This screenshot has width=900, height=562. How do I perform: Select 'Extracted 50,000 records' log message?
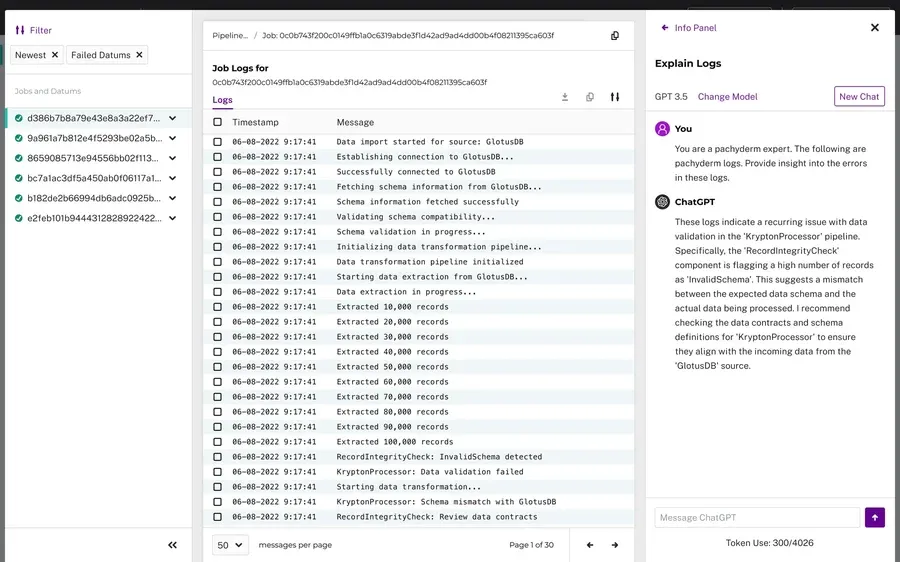click(393, 367)
